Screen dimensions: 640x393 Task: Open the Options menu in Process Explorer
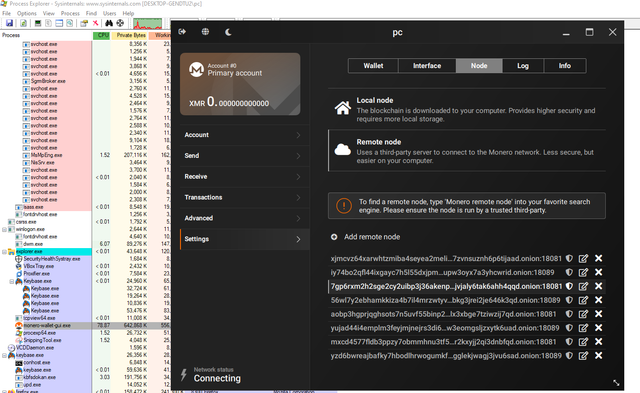27,13
